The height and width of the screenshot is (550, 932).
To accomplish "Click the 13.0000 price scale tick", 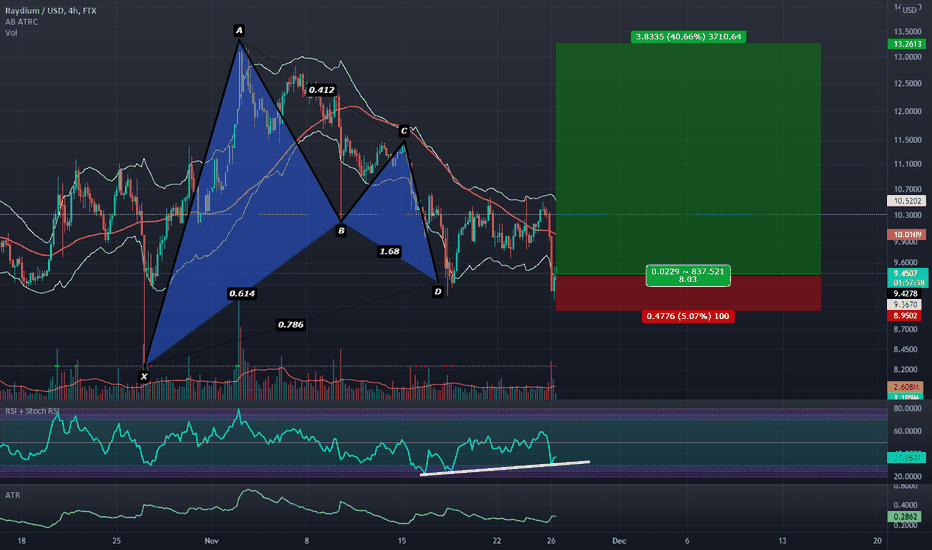I will coord(908,57).
